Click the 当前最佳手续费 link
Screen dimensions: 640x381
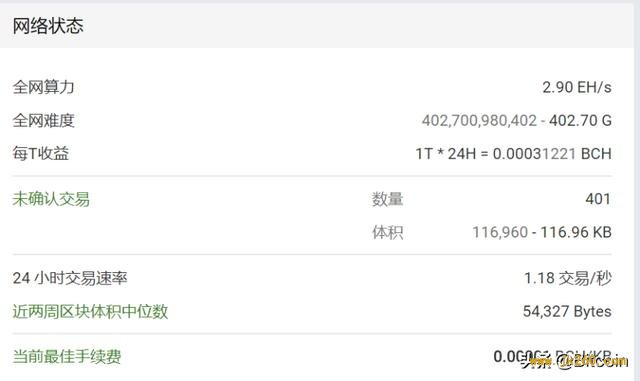click(x=67, y=356)
